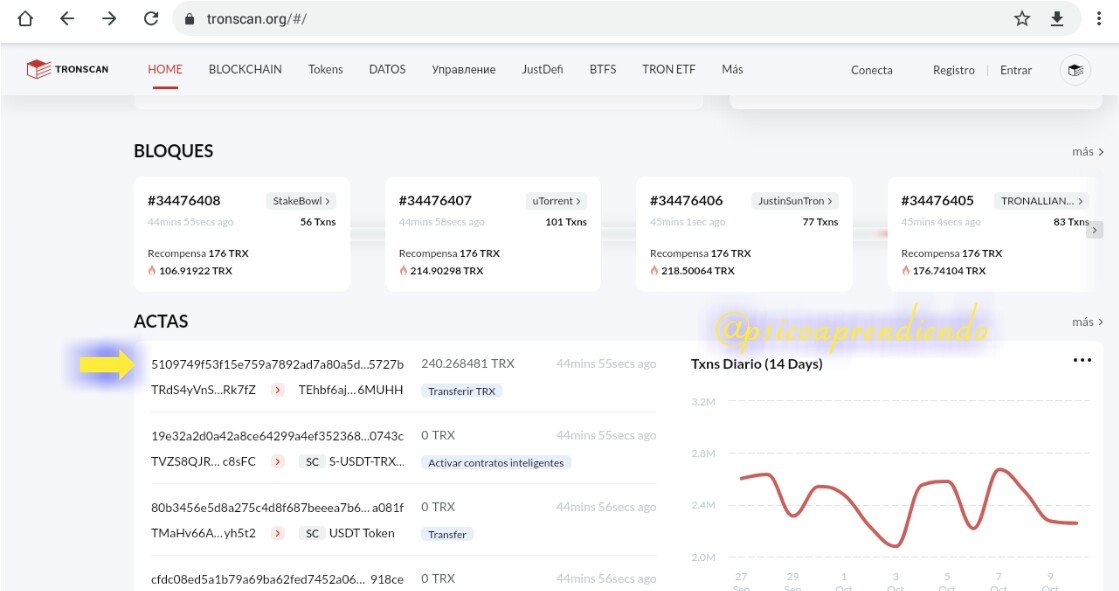Click the arrow icon after TRdS4yVnS...Rk7fZ
Image resolution: width=1119 pixels, height=591 pixels.
pos(278,390)
